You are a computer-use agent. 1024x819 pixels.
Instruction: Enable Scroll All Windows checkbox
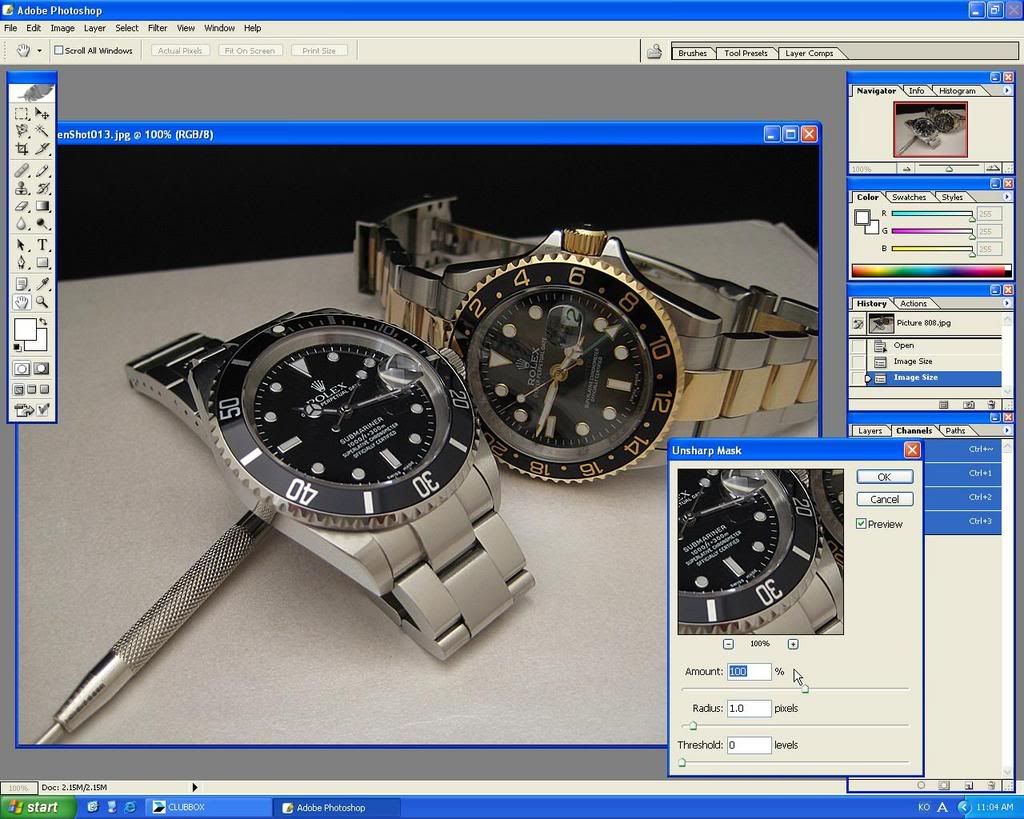click(59, 50)
